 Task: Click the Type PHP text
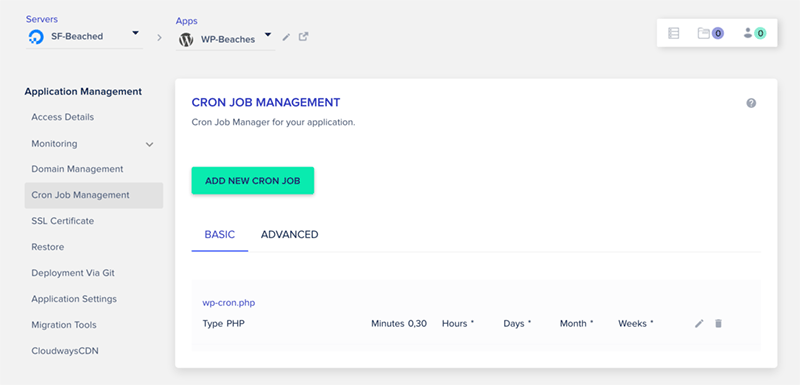[x=223, y=324]
